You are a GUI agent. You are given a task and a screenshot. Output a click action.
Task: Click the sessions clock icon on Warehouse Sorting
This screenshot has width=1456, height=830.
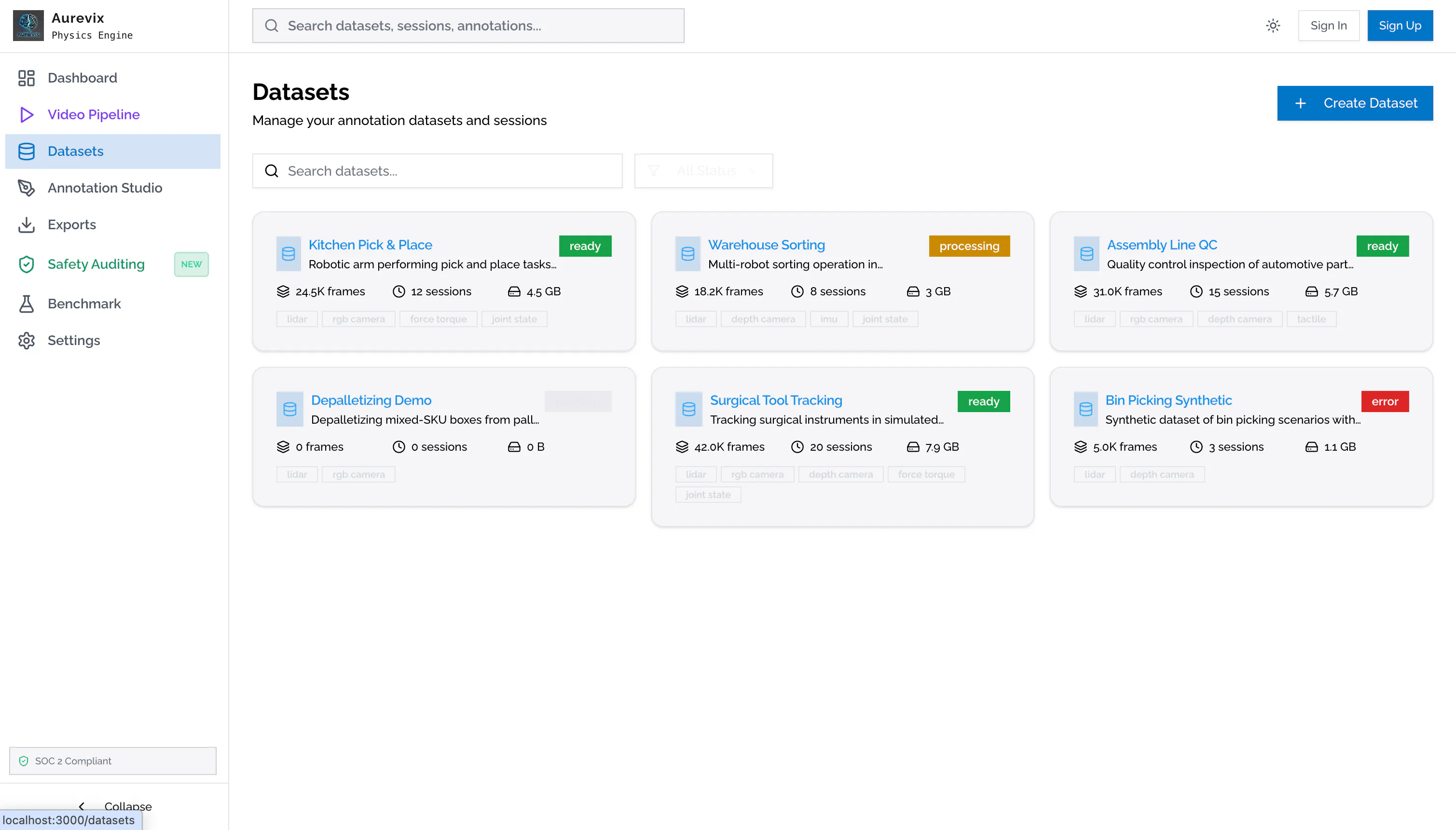coord(797,291)
